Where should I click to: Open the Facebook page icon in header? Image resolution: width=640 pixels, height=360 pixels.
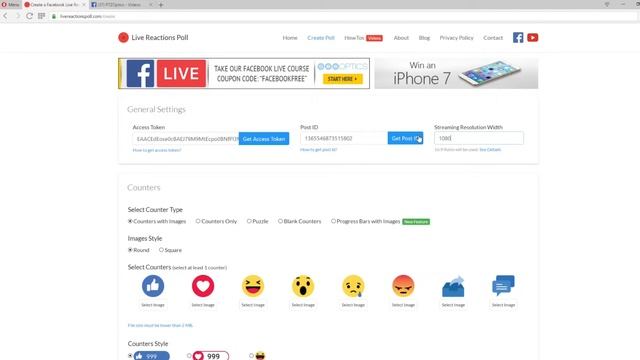click(x=518, y=38)
